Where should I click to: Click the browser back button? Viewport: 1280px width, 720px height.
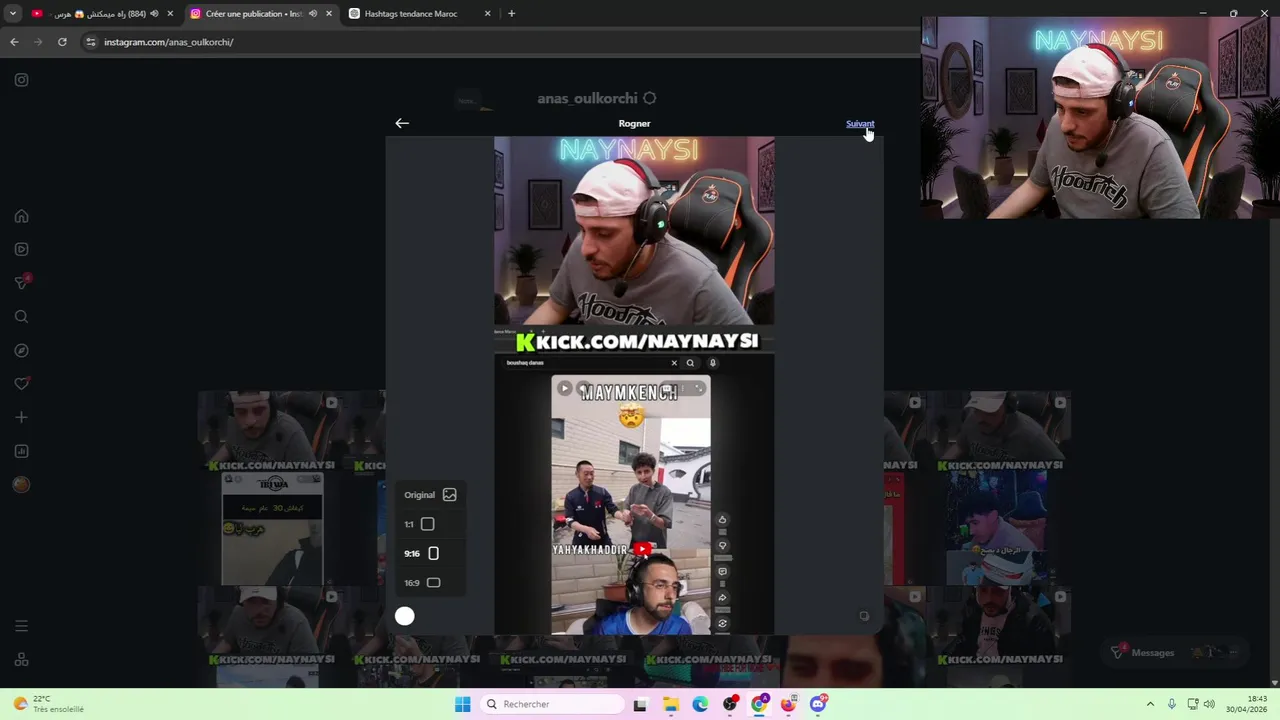14,42
